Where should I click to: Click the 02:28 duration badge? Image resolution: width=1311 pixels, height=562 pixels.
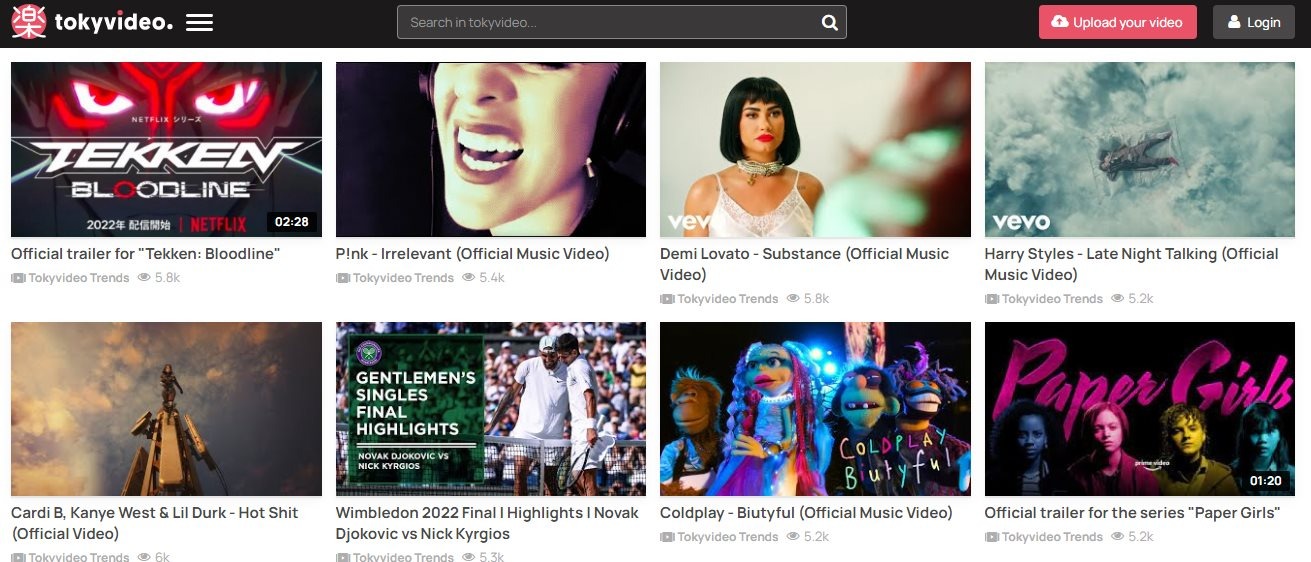coord(292,221)
